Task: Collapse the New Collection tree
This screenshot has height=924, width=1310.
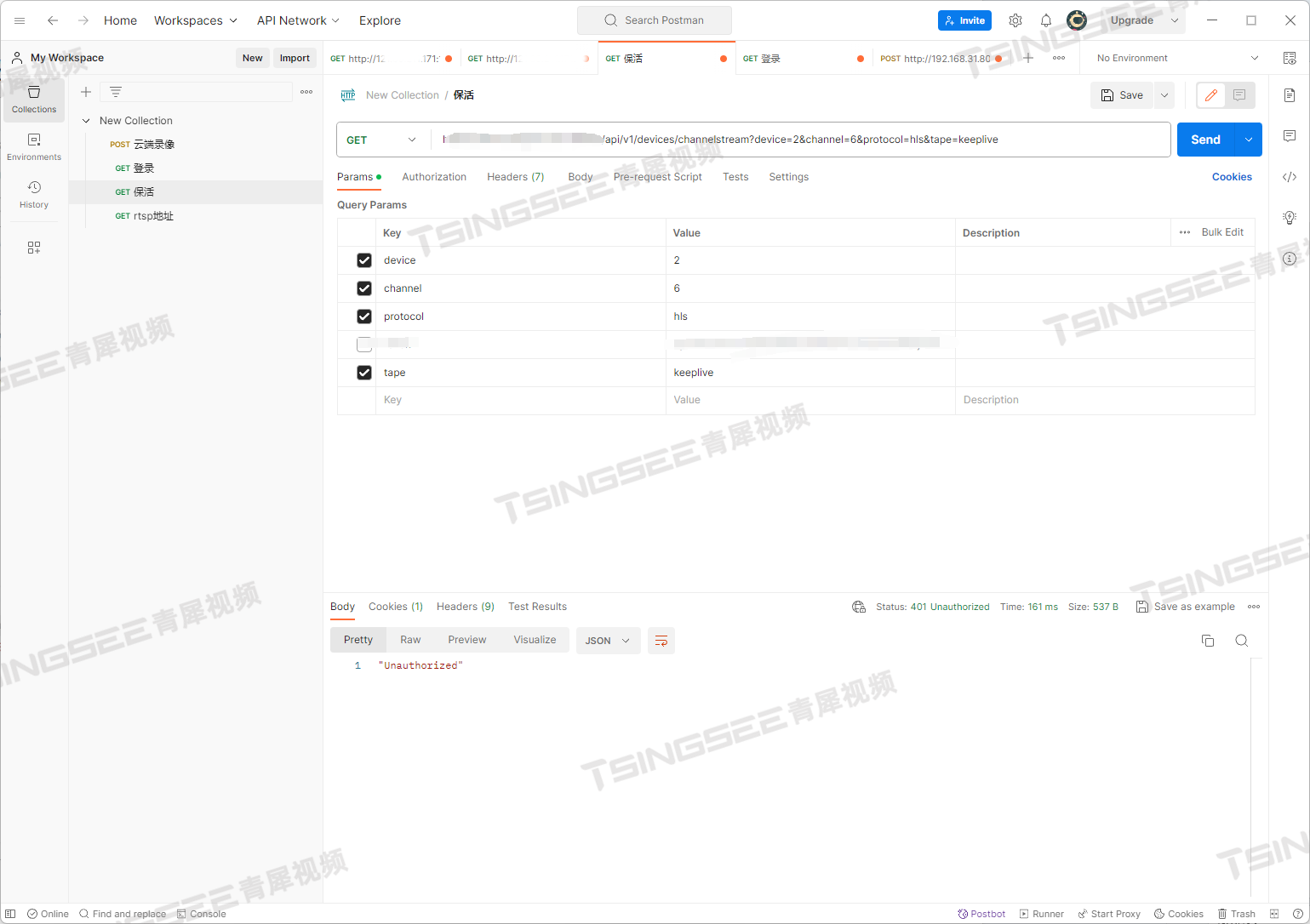Action: tap(86, 121)
